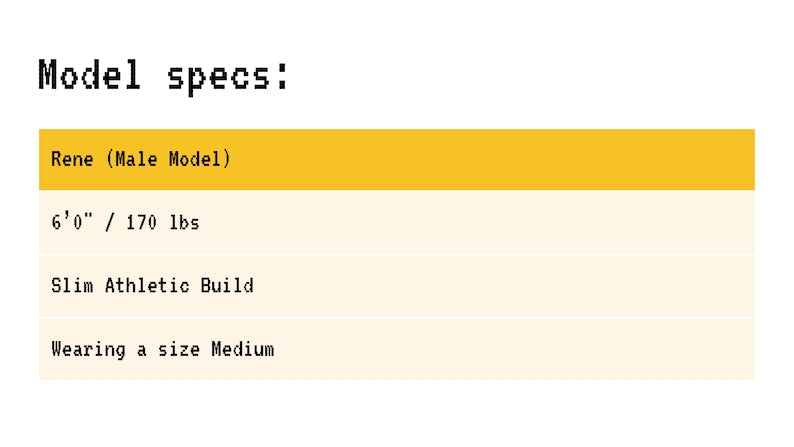
Task: Click the height value 6'0"
Action: pos(72,222)
